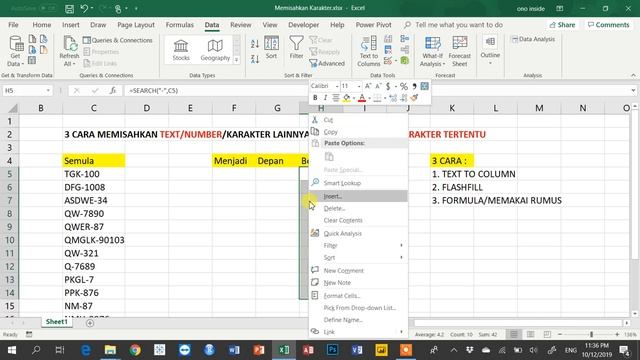Open mini toolbar font name dropdown

[337, 86]
